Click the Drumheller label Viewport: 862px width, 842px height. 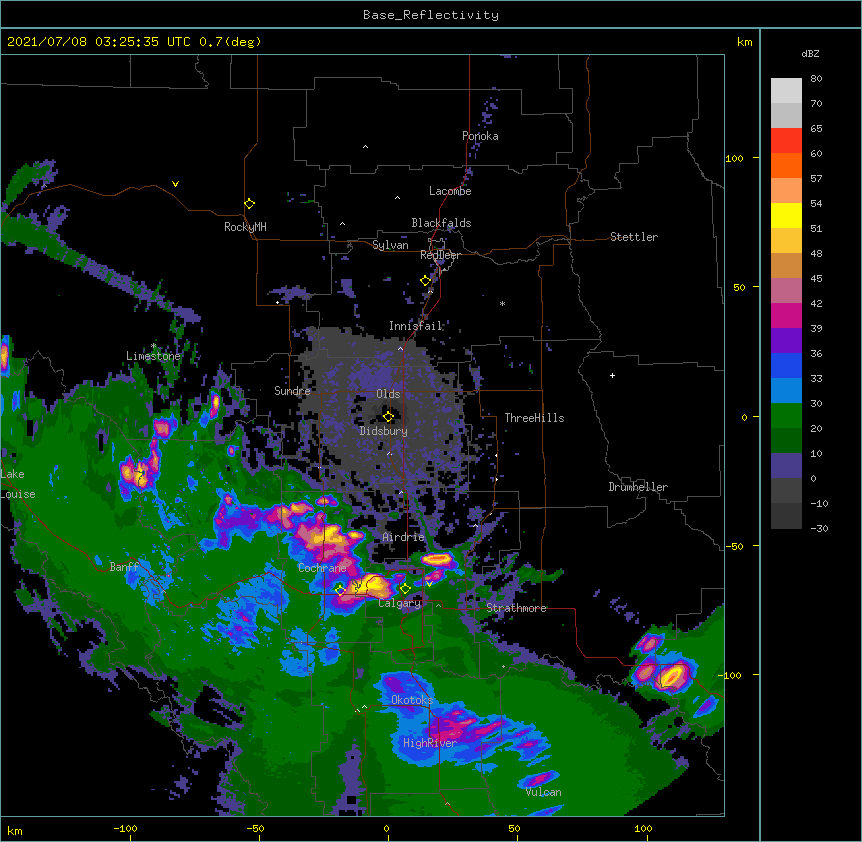638,487
